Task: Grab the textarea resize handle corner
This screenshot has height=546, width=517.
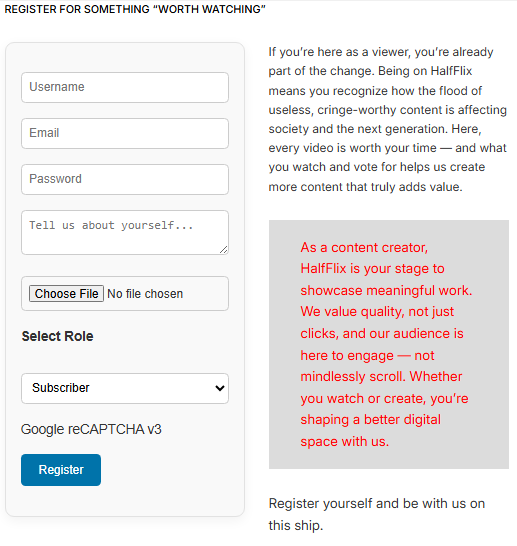Action: click(x=224, y=250)
